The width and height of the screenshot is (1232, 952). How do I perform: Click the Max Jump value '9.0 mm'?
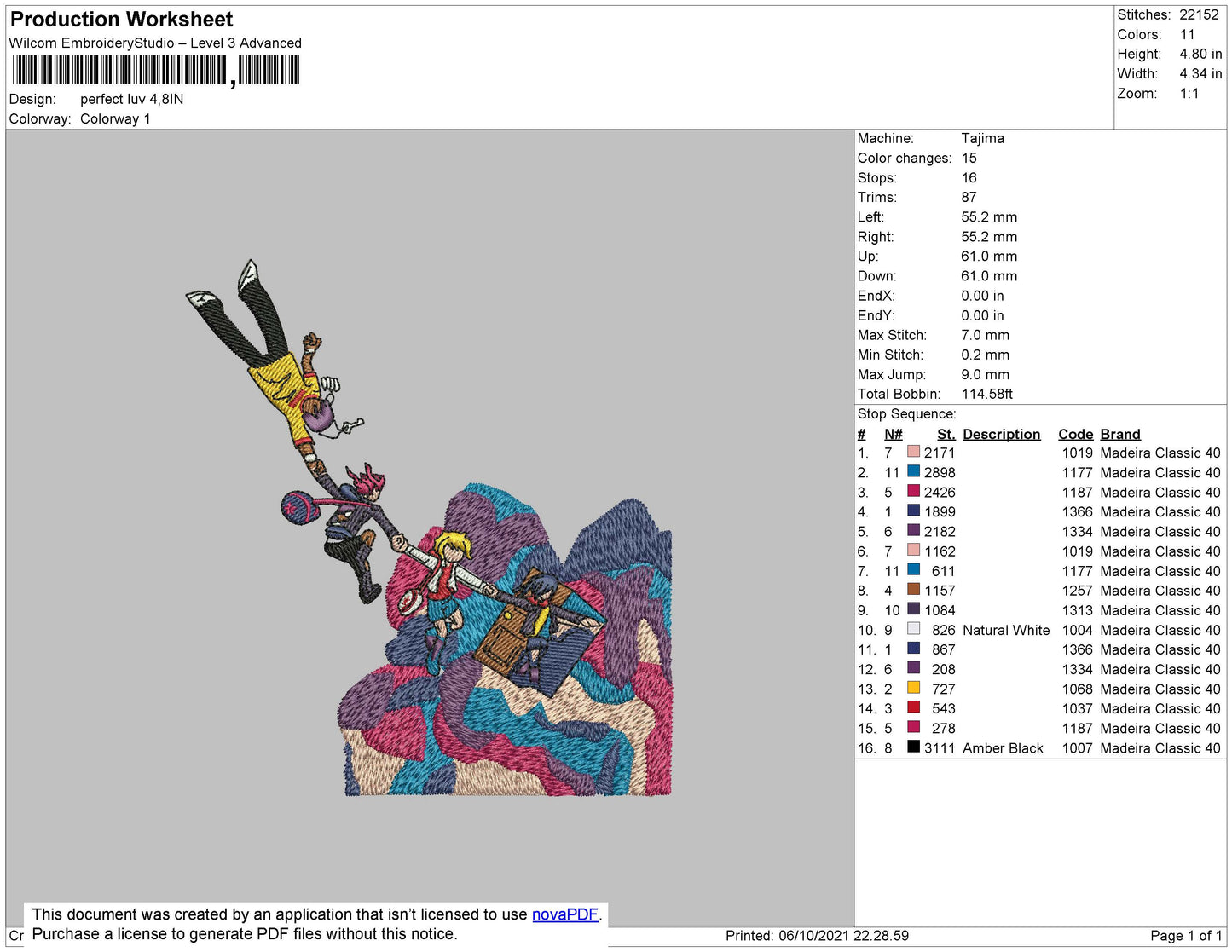point(986,374)
